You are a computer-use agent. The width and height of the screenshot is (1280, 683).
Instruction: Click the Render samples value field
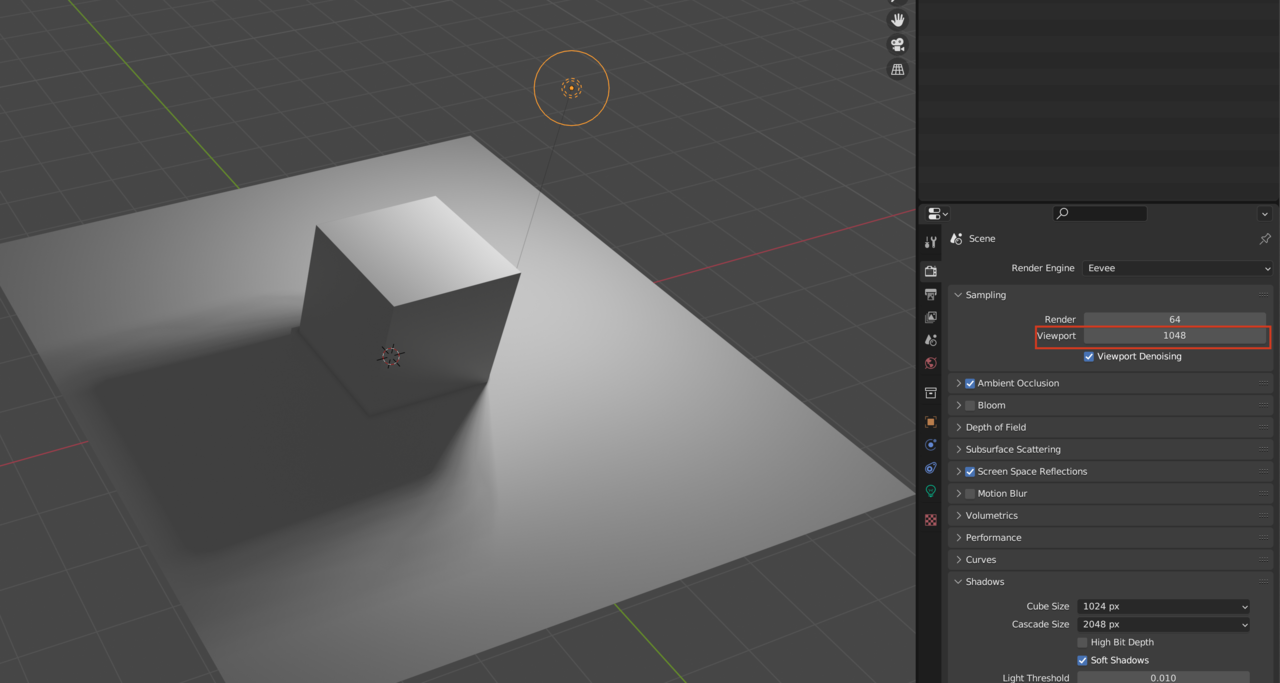click(1174, 320)
